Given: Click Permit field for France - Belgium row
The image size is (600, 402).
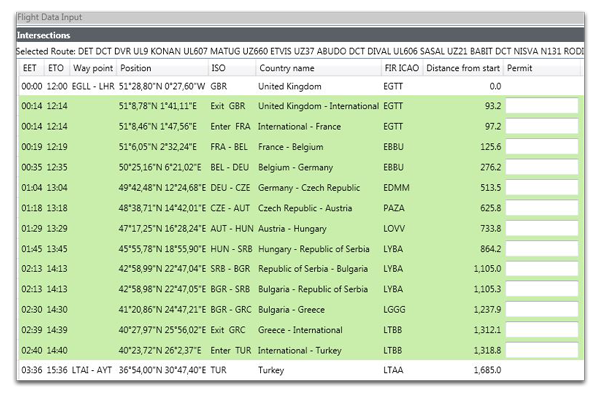Looking at the screenshot, I should coord(542,147).
